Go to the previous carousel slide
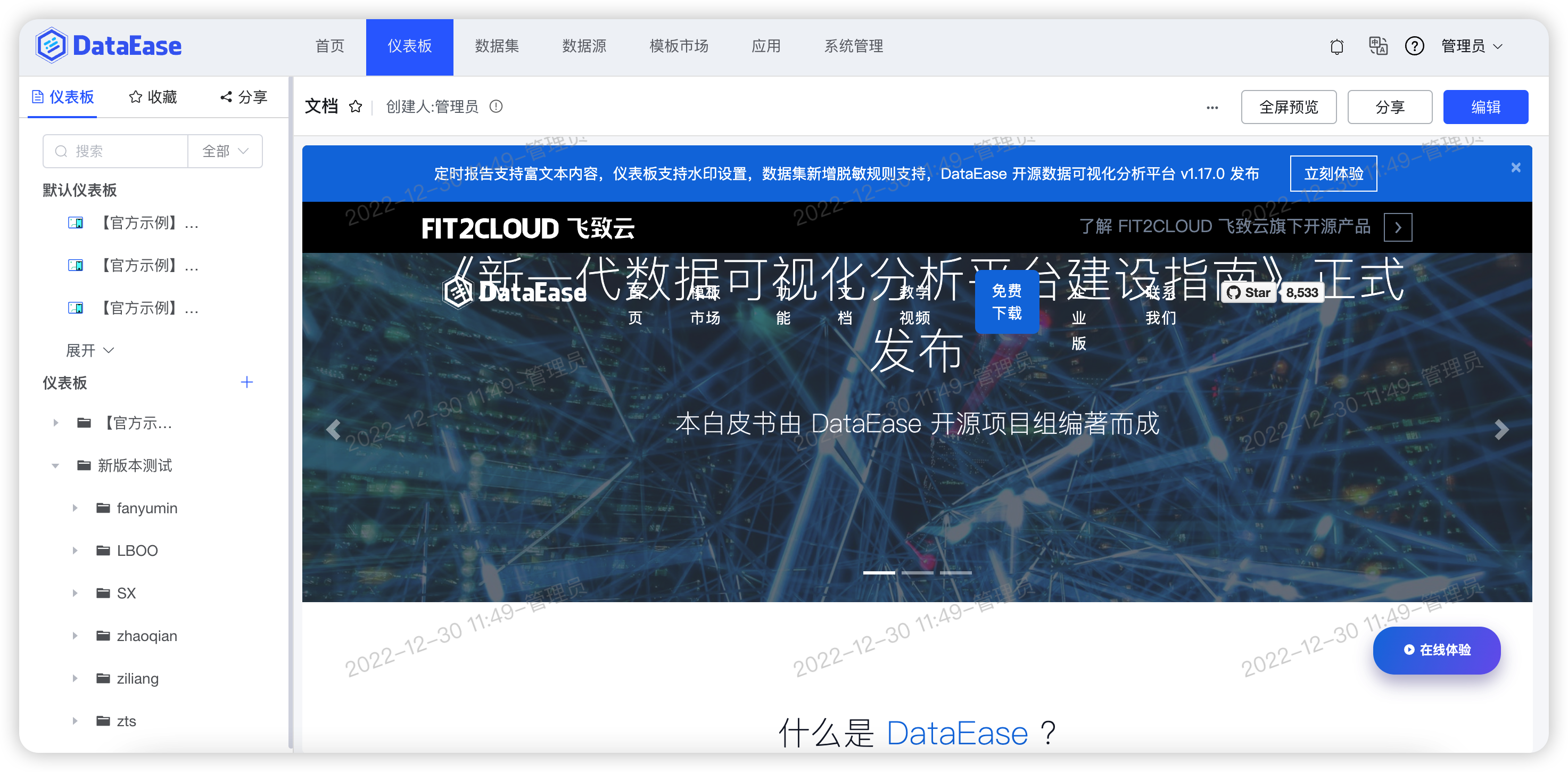Screen dimensions: 1568x772 coord(333,430)
